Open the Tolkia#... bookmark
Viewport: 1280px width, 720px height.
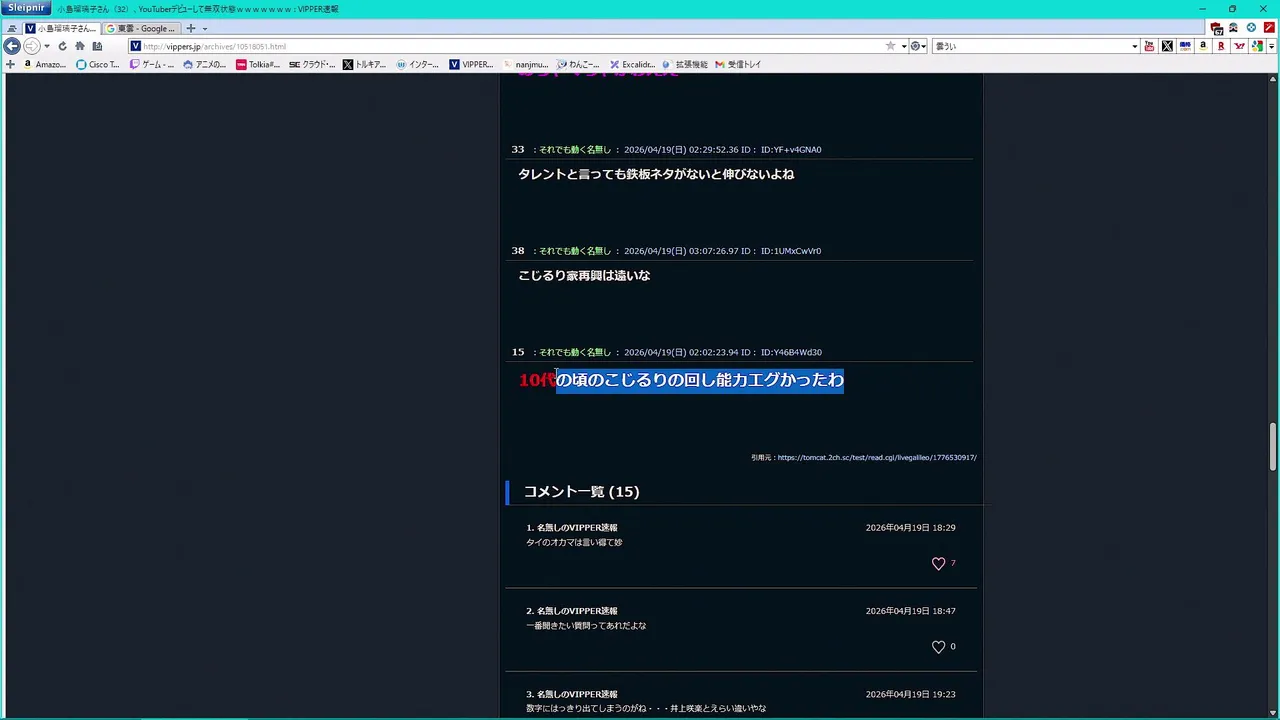point(258,64)
